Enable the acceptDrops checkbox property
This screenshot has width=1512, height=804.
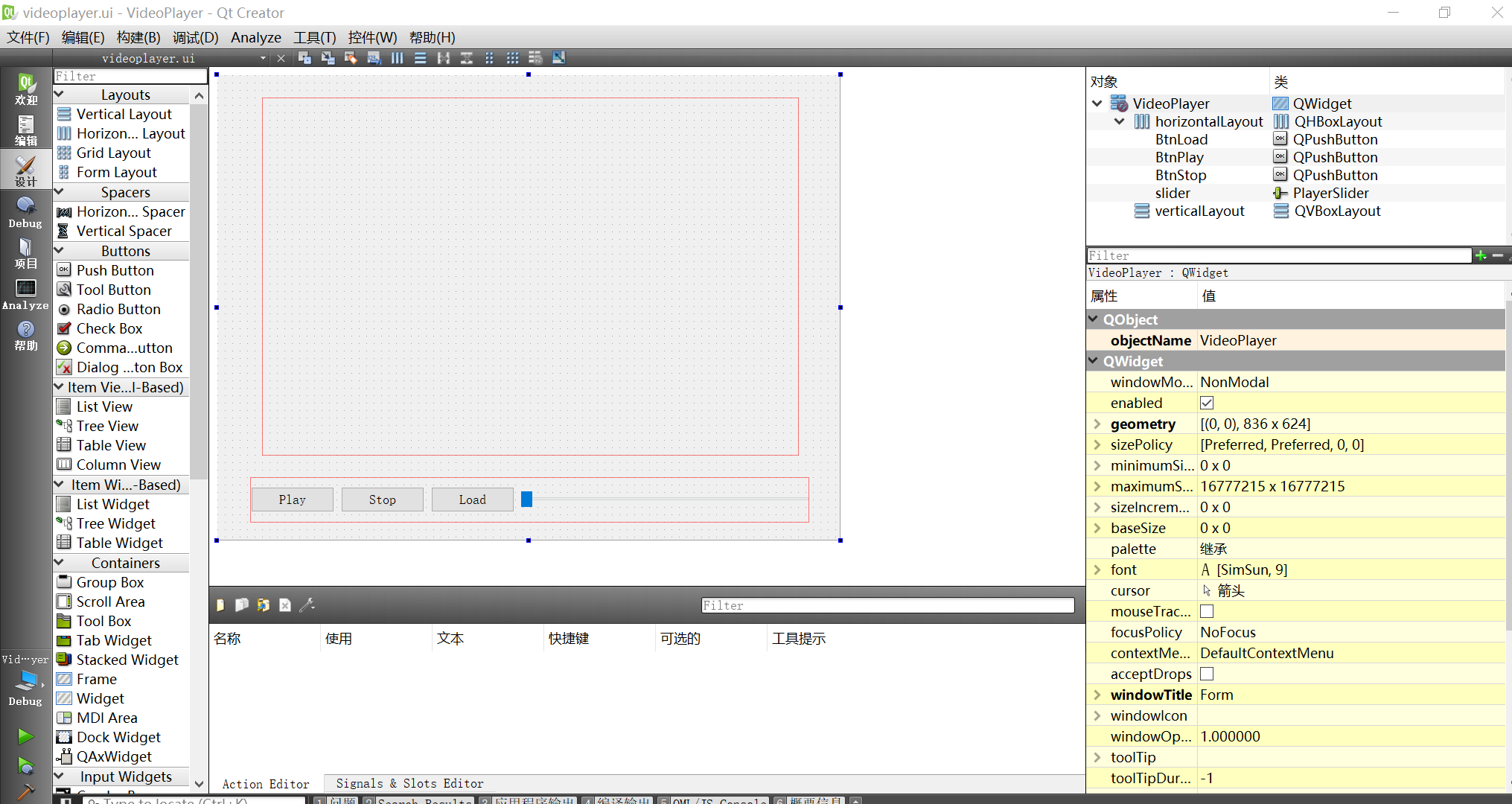click(x=1207, y=673)
